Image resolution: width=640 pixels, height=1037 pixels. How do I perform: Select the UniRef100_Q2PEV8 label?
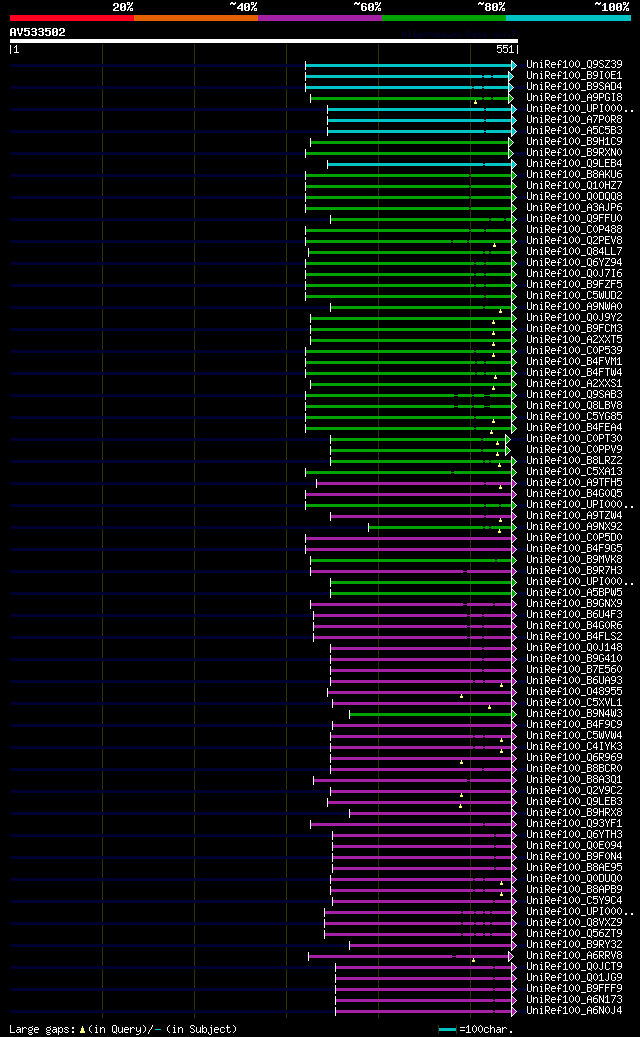coord(574,241)
